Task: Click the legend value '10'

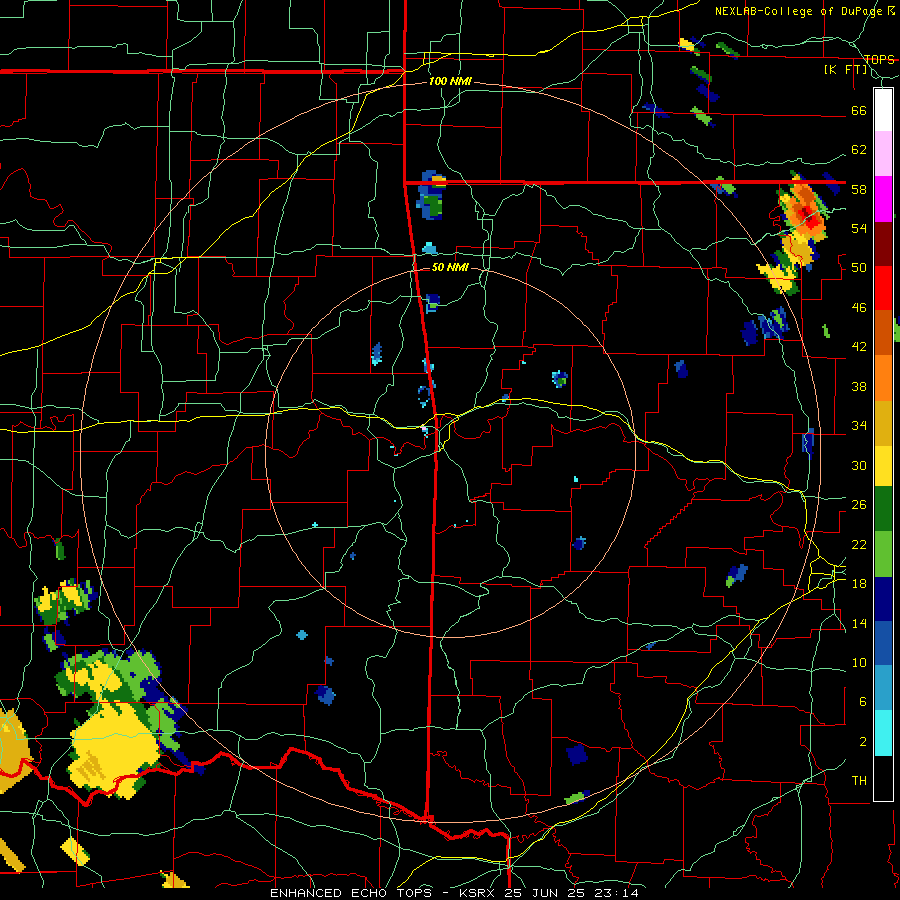Action: [x=859, y=662]
